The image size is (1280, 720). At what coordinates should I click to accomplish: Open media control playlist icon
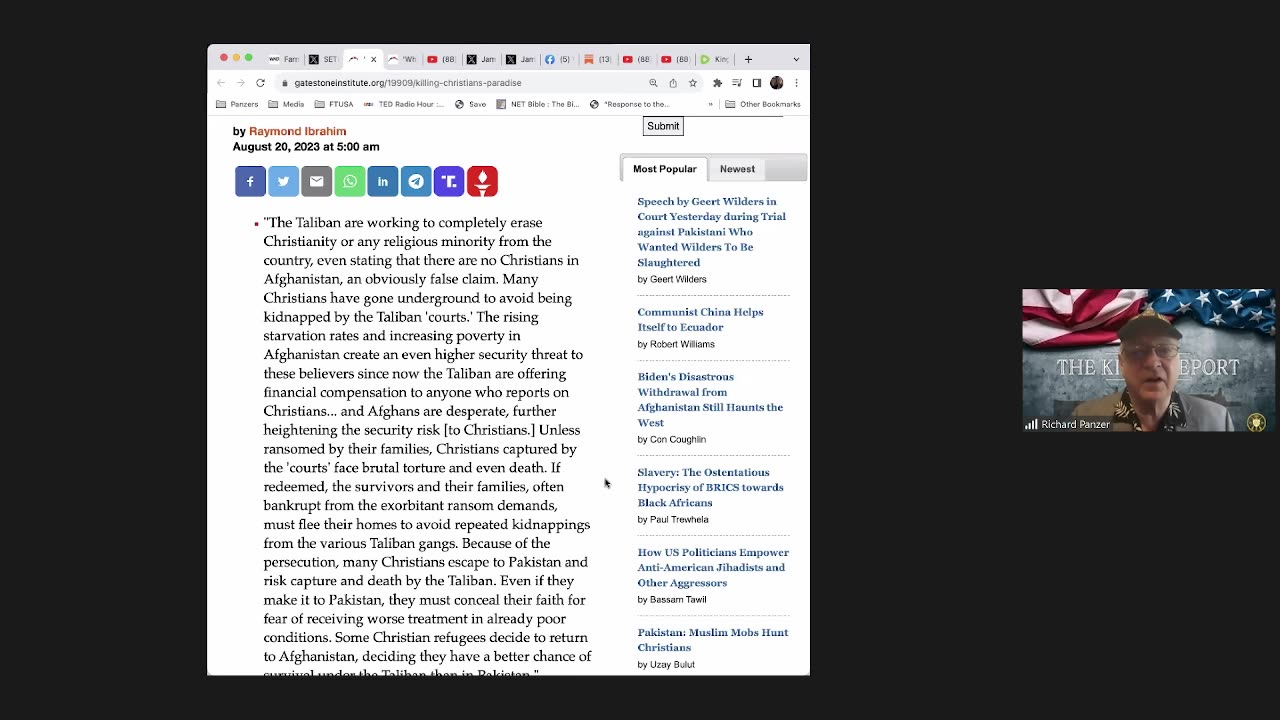pyautogui.click(x=737, y=83)
